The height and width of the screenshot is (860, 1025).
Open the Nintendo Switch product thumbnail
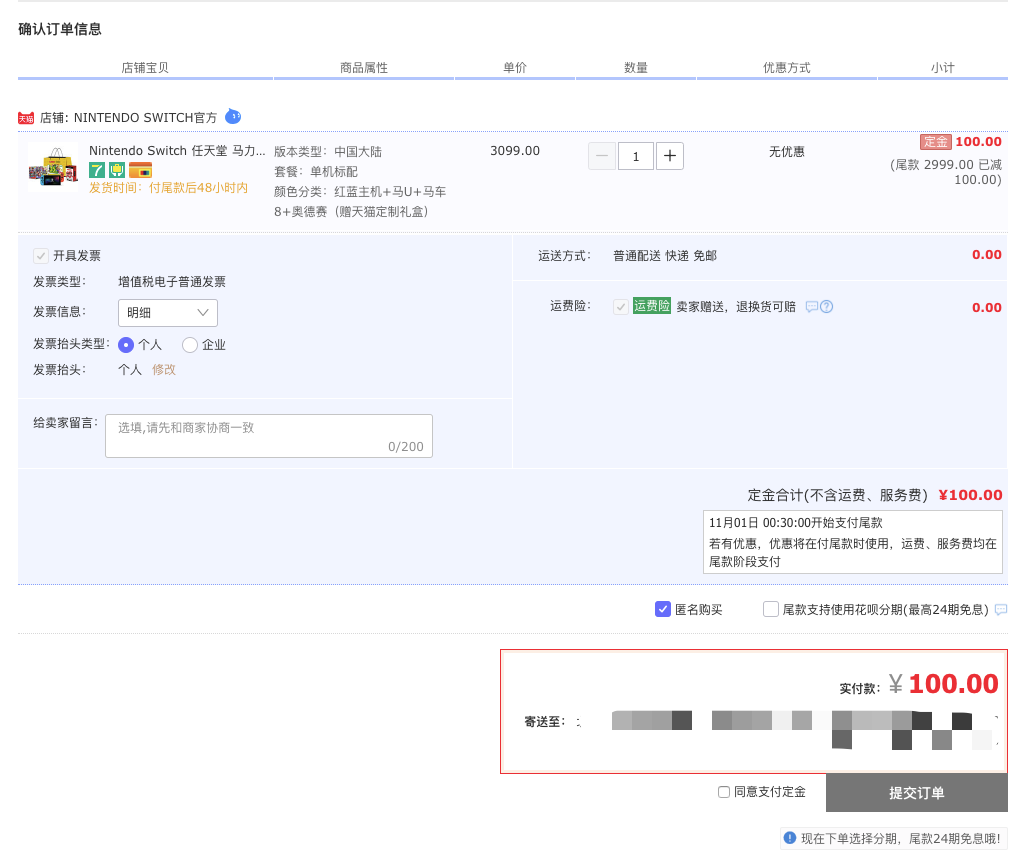53,167
